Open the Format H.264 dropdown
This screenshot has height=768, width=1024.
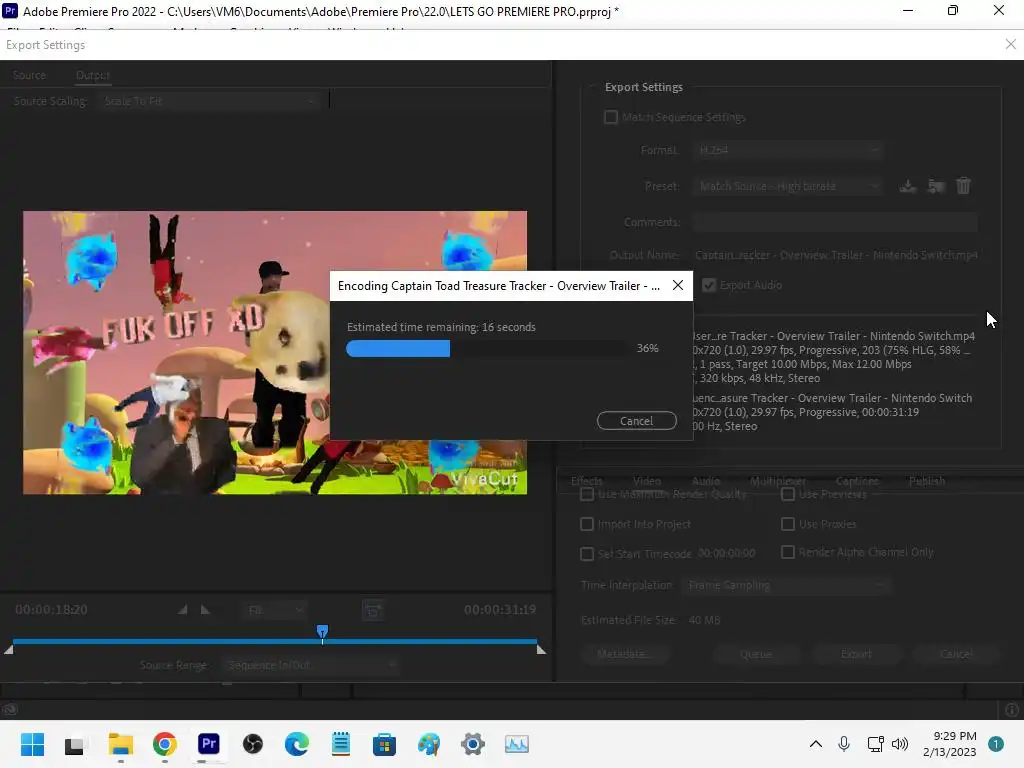[788, 150]
